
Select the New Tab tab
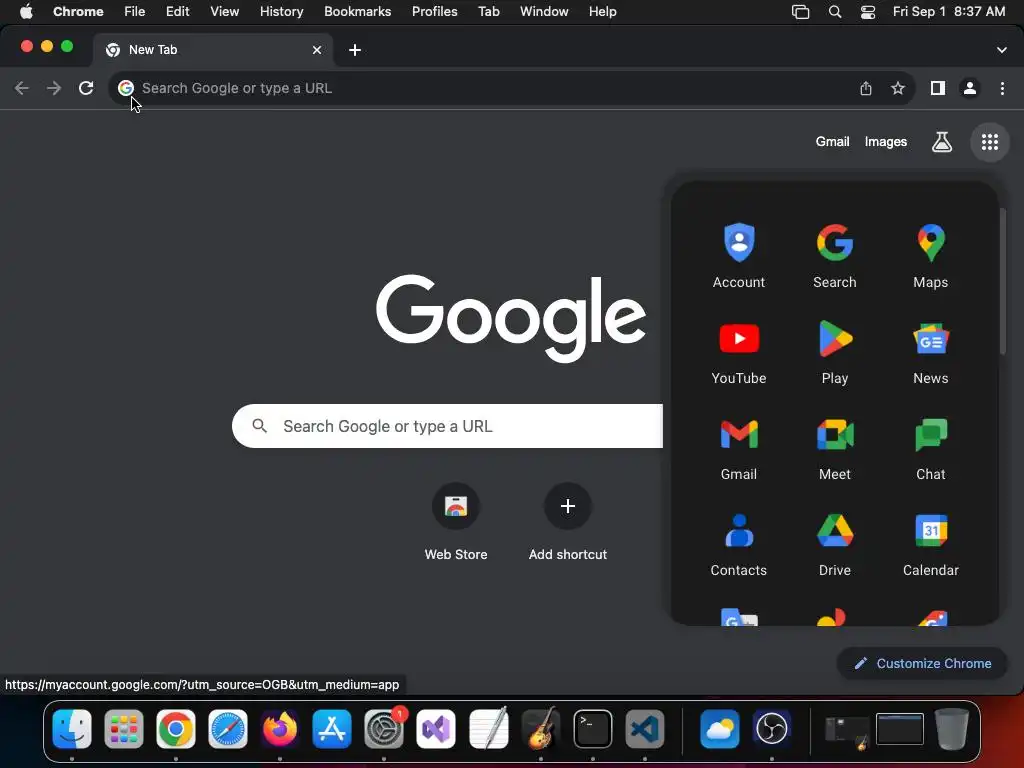(x=213, y=50)
